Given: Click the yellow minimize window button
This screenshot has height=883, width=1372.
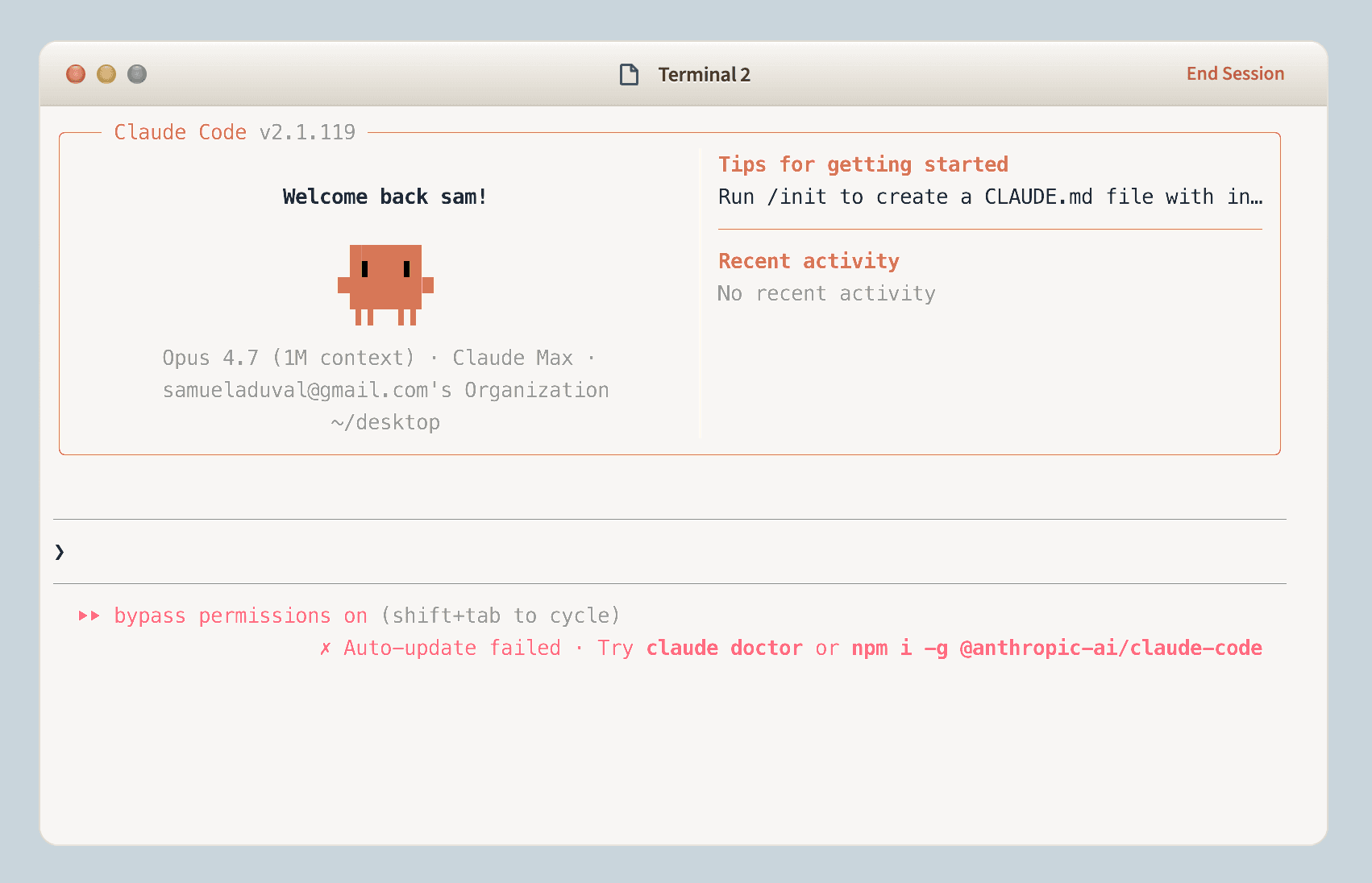Looking at the screenshot, I should click(106, 74).
